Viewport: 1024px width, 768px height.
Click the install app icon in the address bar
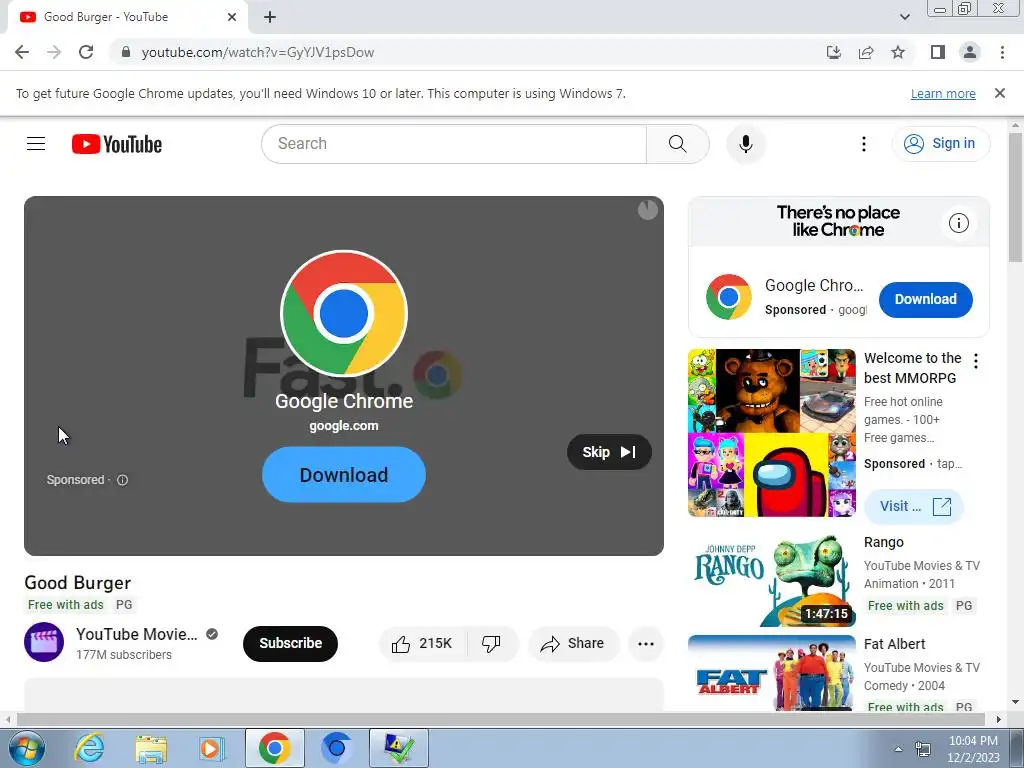833,52
